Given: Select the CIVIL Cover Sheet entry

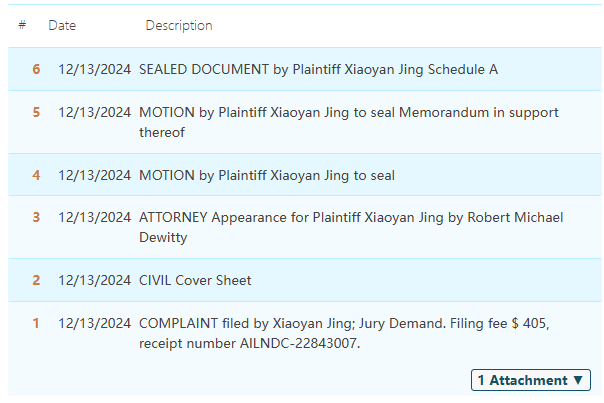Looking at the screenshot, I should coord(195,280).
